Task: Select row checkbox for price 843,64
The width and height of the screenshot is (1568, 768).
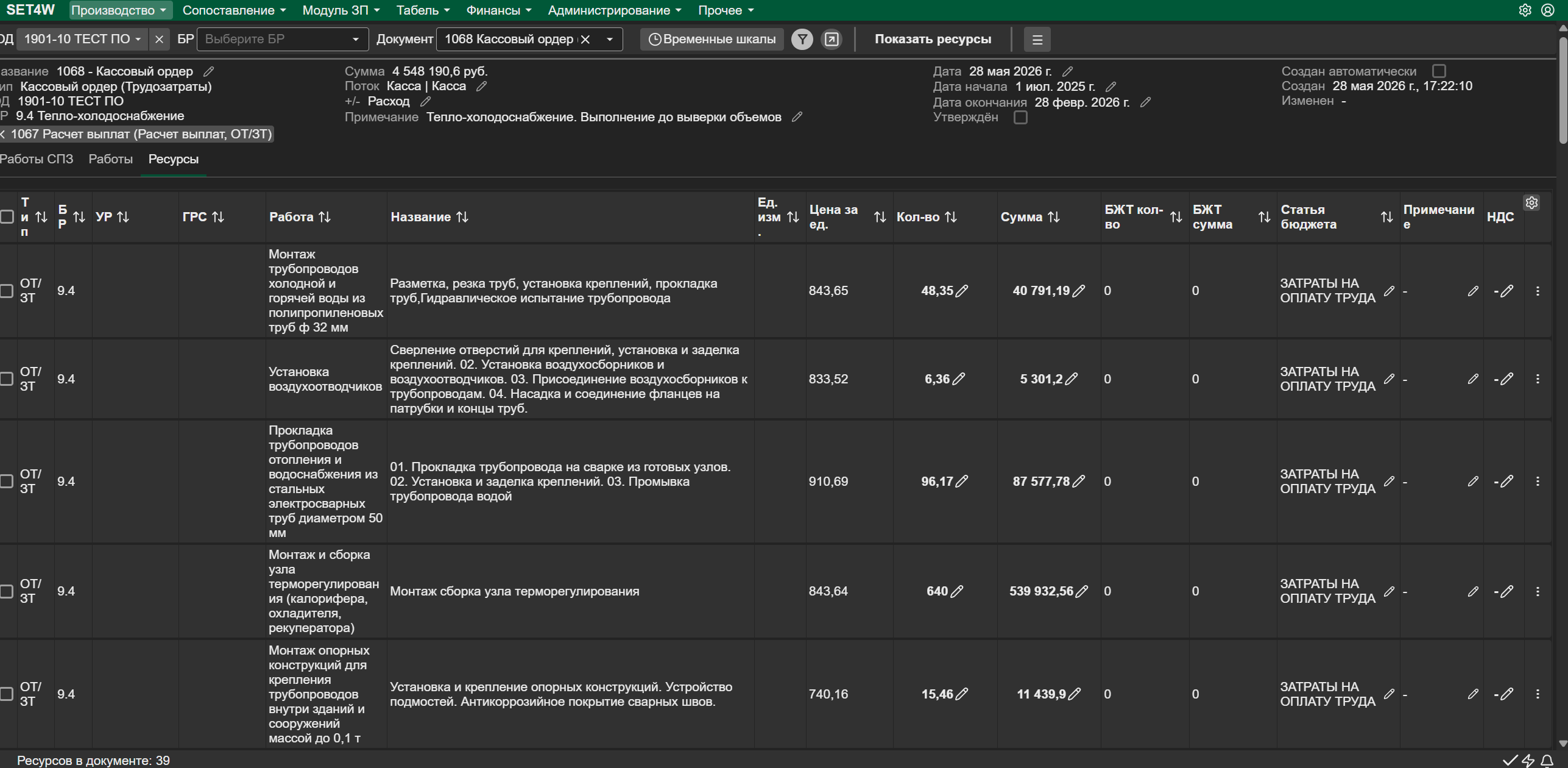Action: (x=7, y=591)
